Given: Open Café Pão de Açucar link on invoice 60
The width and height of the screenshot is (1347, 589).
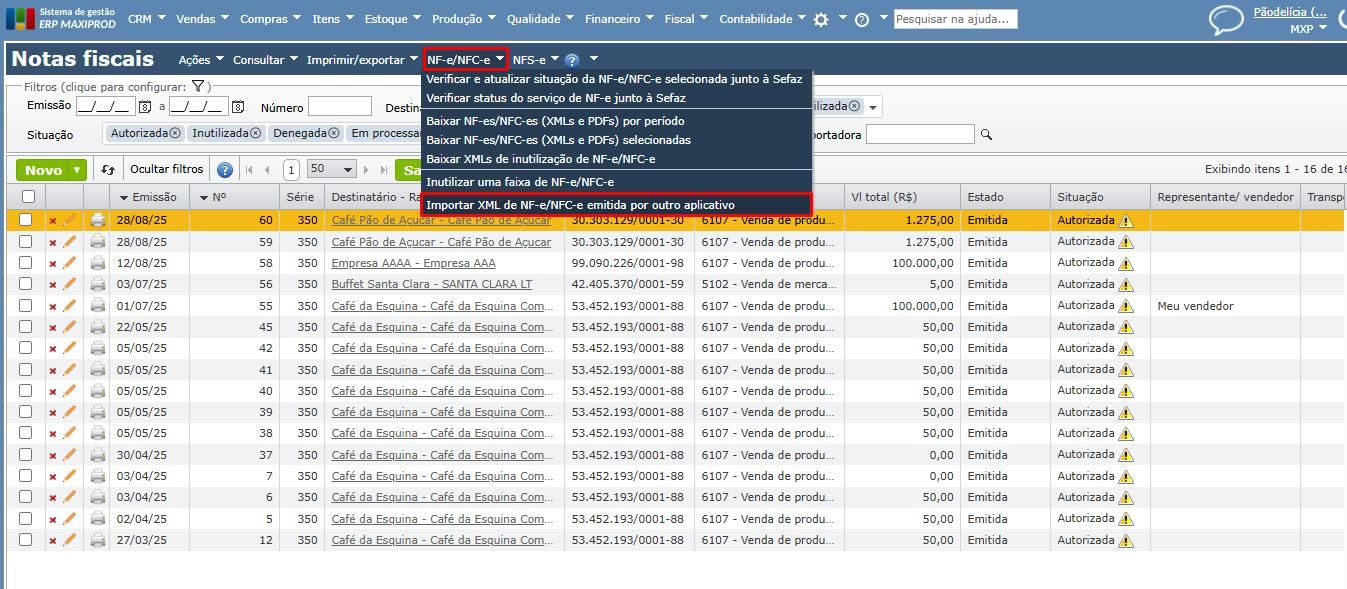Looking at the screenshot, I should coord(441,220).
